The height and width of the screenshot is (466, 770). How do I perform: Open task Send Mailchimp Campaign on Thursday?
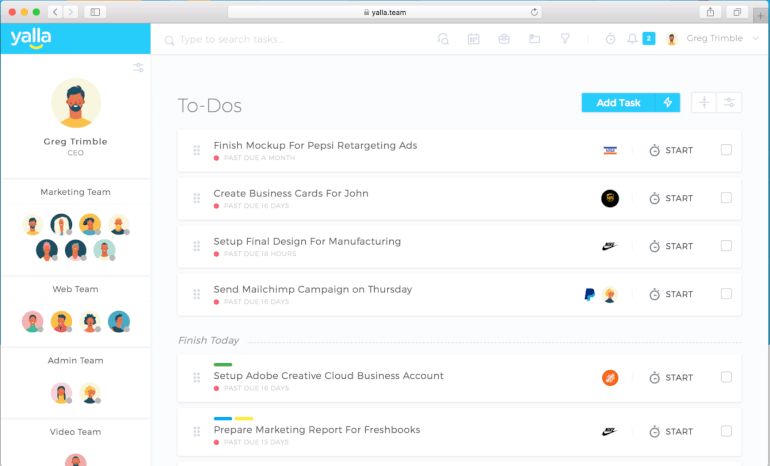tap(313, 289)
